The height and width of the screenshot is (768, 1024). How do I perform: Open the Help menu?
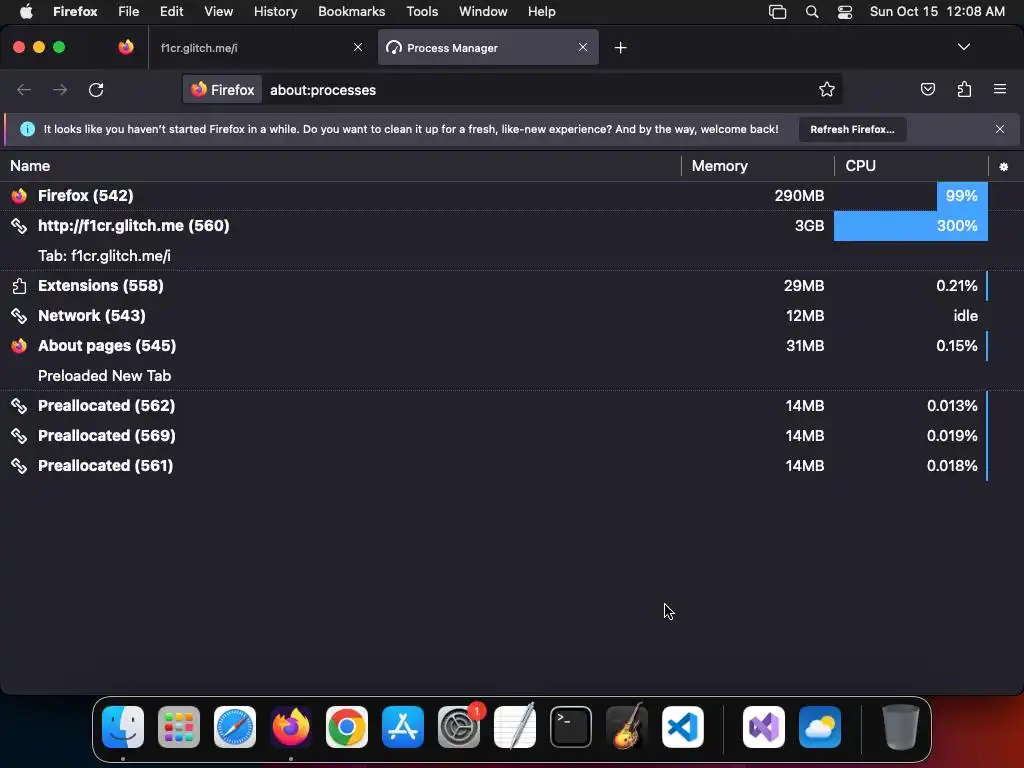pos(542,12)
